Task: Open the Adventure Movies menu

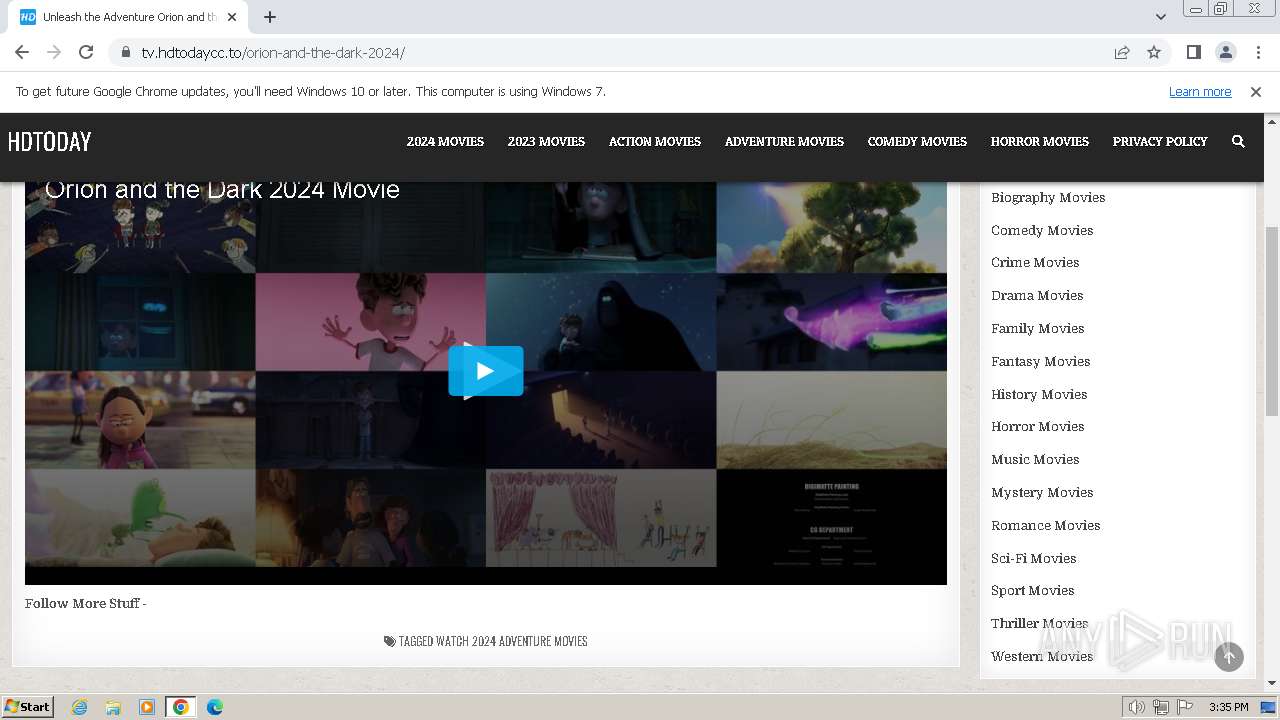Action: (784, 142)
